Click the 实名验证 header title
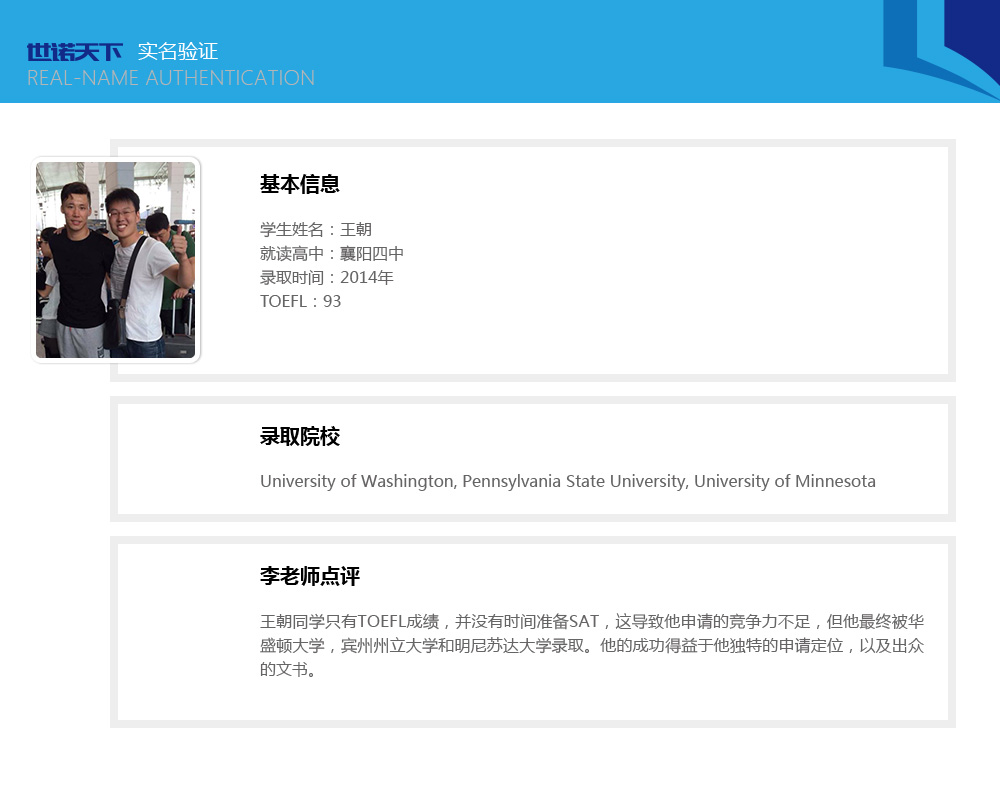 178,52
